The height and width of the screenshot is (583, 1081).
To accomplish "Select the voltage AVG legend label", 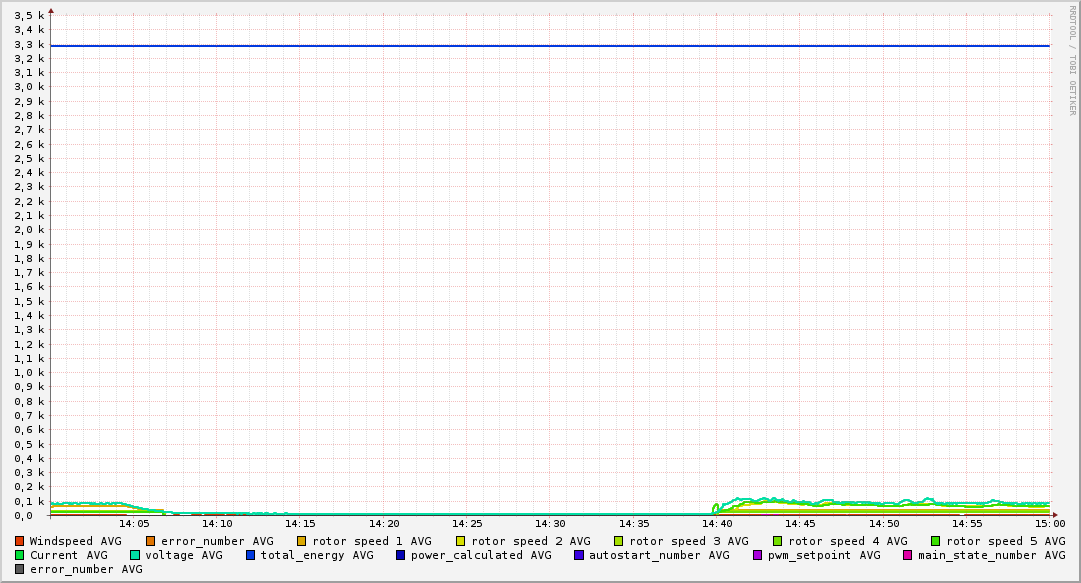I will point(184,555).
